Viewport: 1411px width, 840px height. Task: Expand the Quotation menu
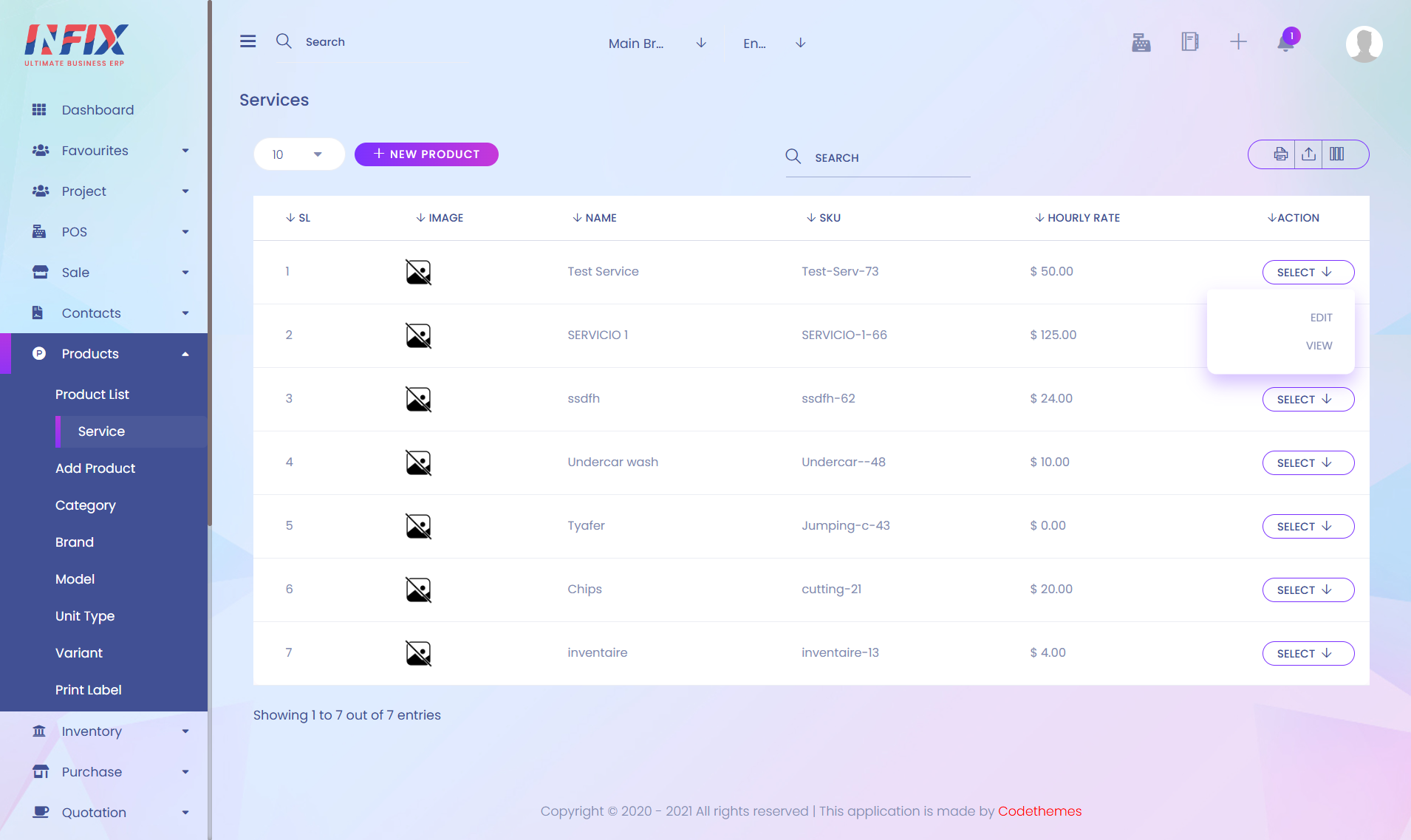point(185,813)
